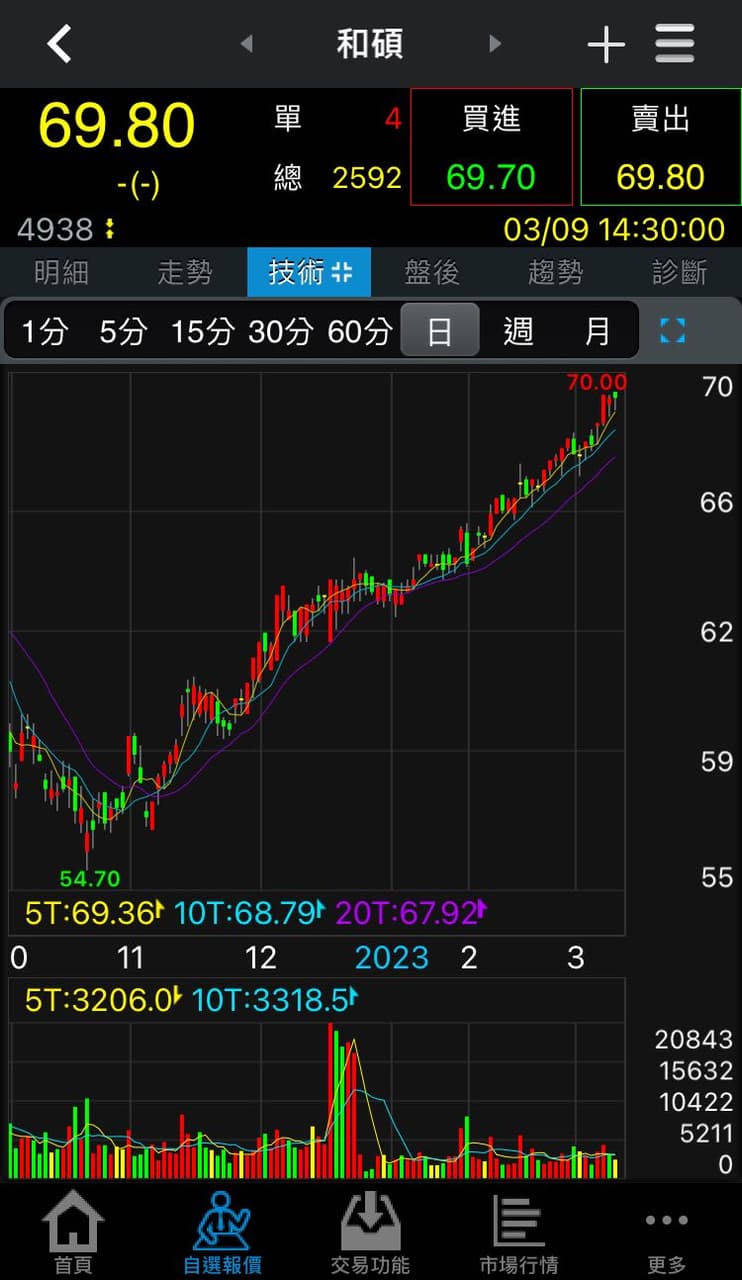This screenshot has height=1280, width=742.
Task: Switch to 趨勢 tab
Action: point(556,272)
